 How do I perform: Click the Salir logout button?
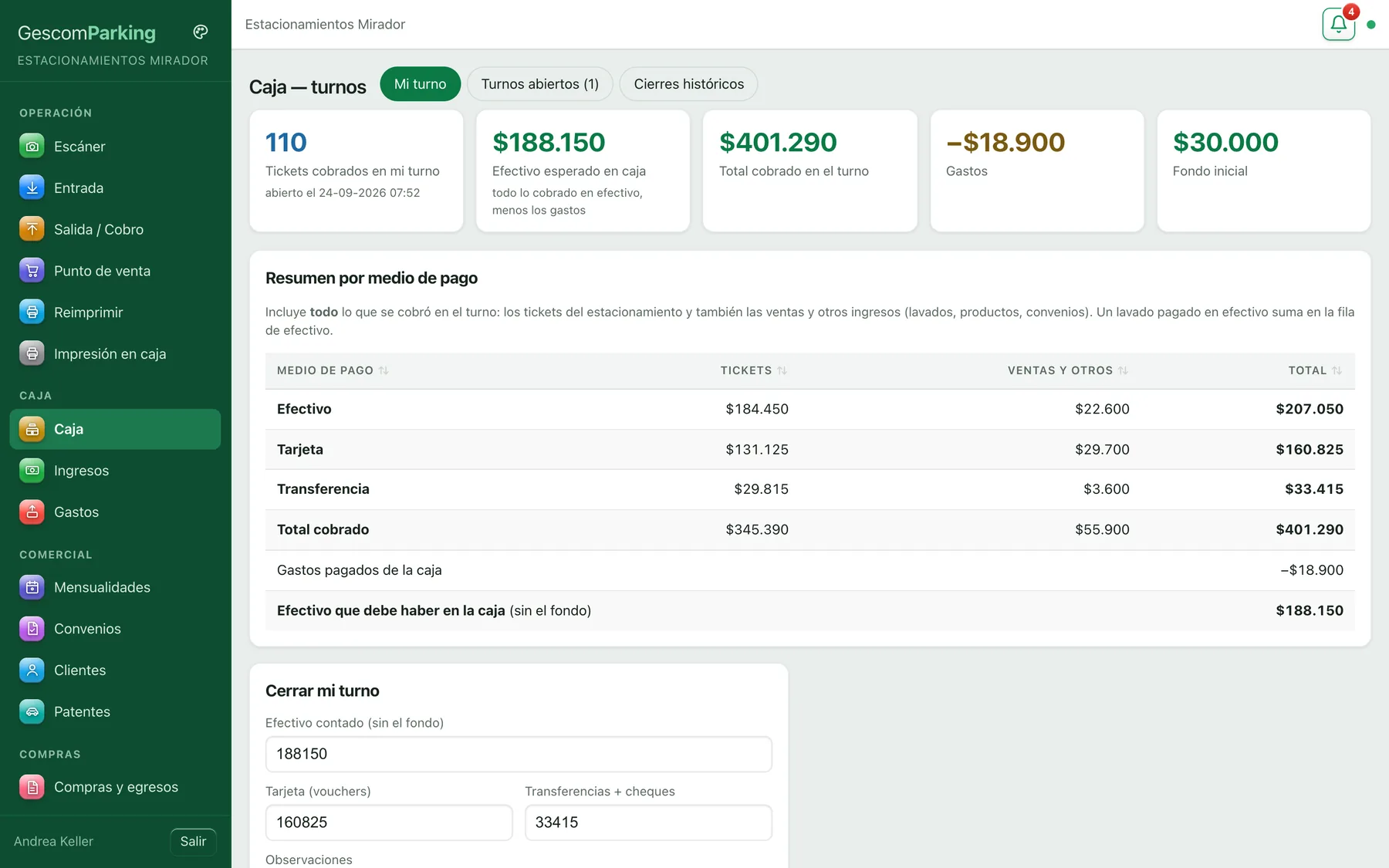pos(193,841)
